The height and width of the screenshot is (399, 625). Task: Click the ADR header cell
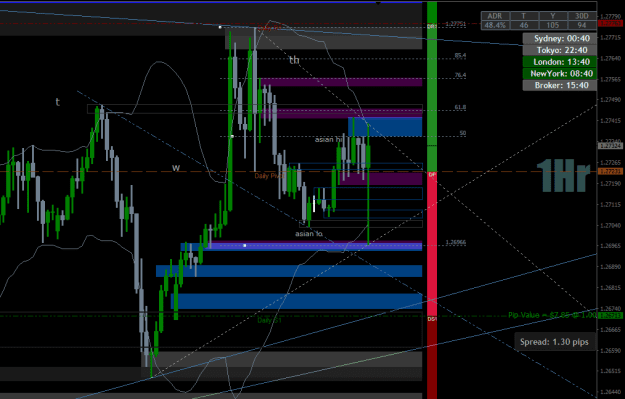pos(495,16)
